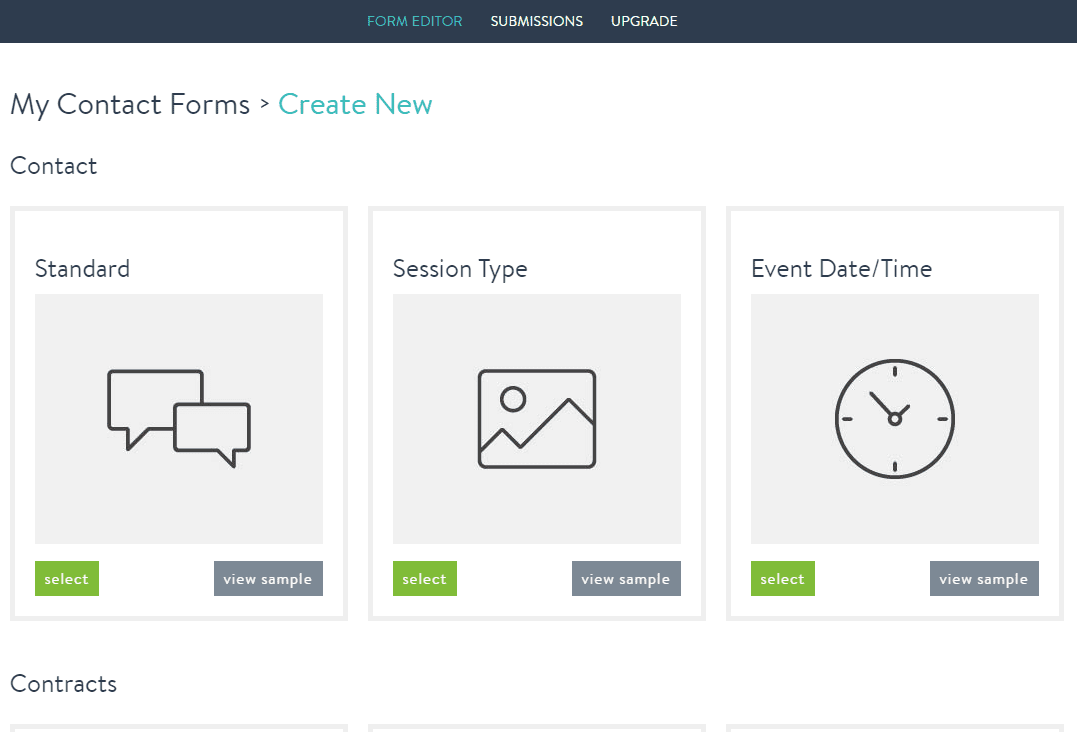This screenshot has width=1077, height=732.
Task: Click the Upgrade menu item
Action: 643,21
